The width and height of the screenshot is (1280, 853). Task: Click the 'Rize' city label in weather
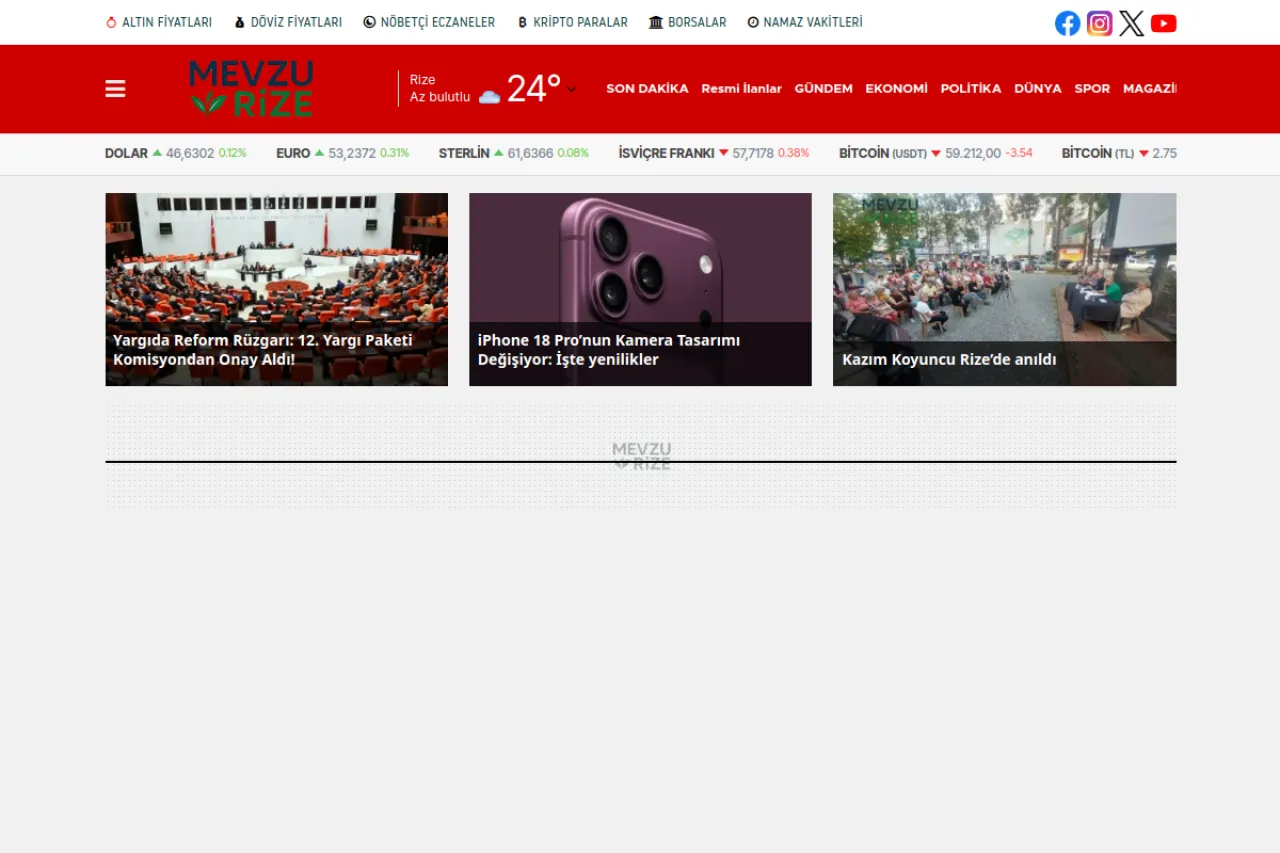tap(422, 80)
